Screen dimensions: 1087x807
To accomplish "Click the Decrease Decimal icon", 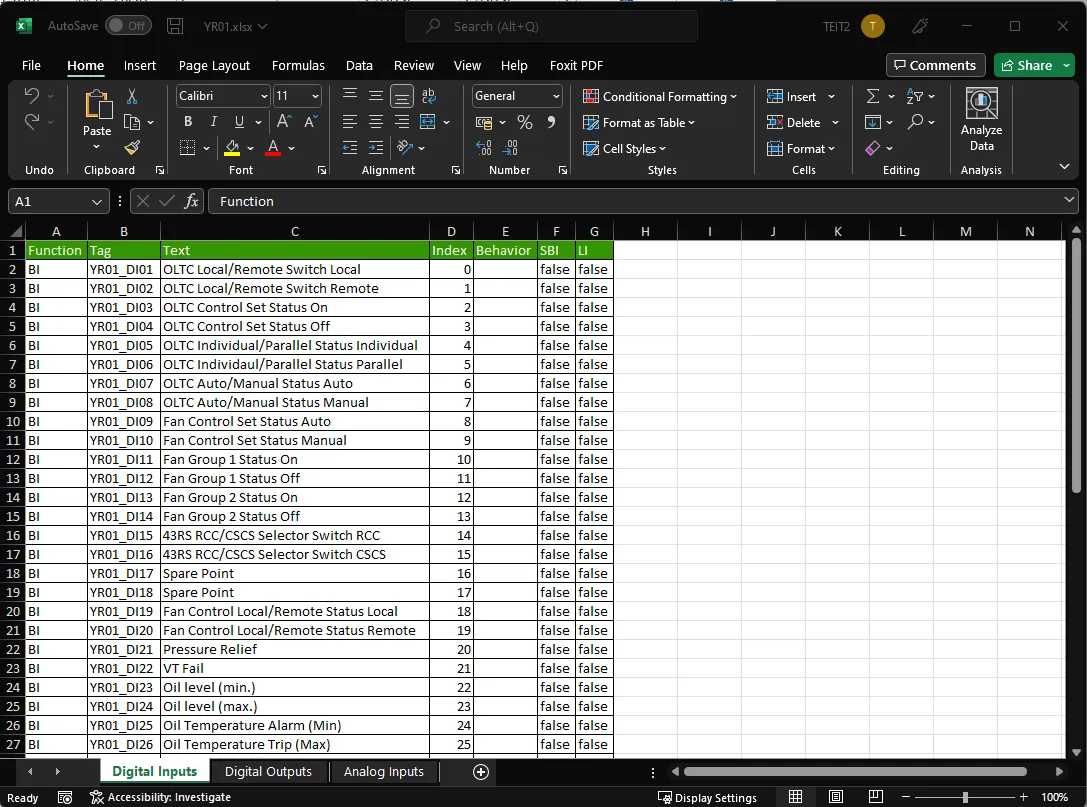I will click(x=510, y=148).
